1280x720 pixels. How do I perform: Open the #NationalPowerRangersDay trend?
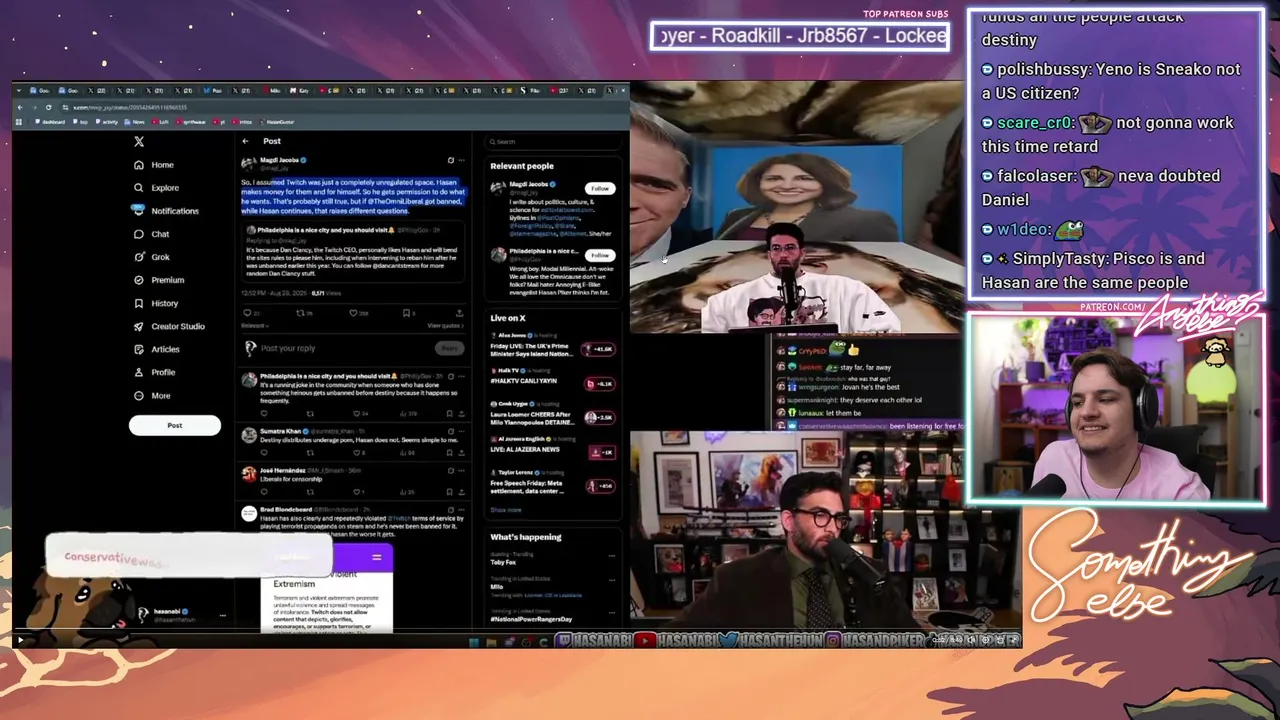pyautogui.click(x=531, y=617)
